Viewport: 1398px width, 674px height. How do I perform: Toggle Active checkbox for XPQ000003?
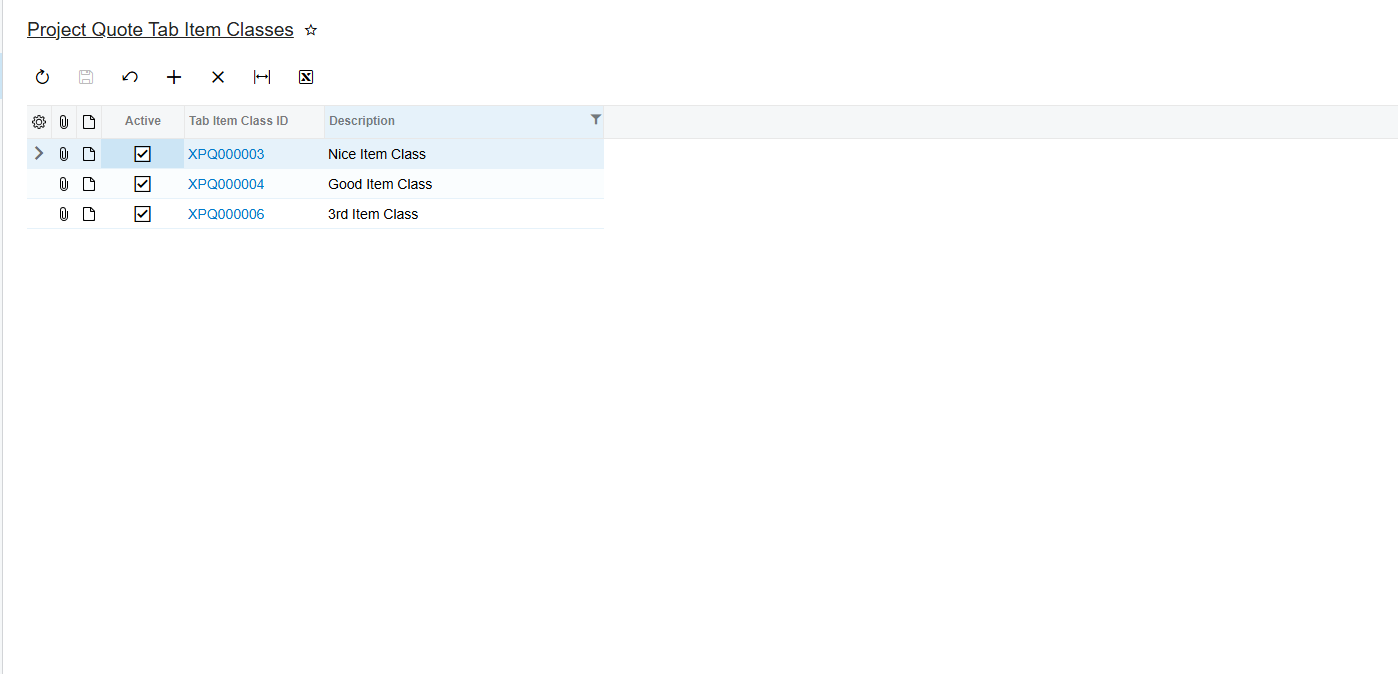click(142, 154)
